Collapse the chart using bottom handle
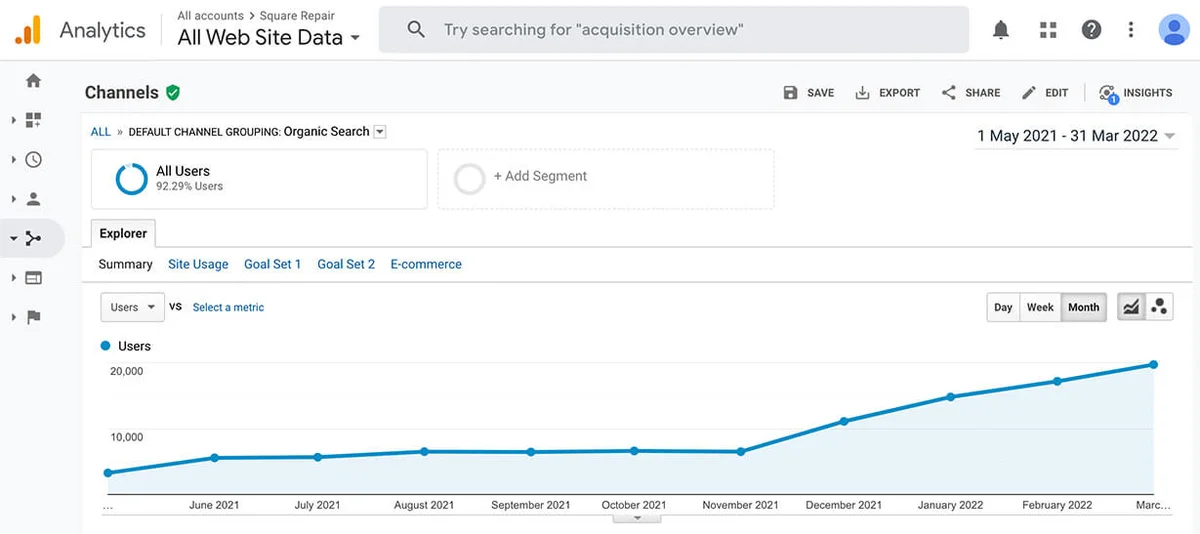The image size is (1200, 534). pyautogui.click(x=636, y=518)
